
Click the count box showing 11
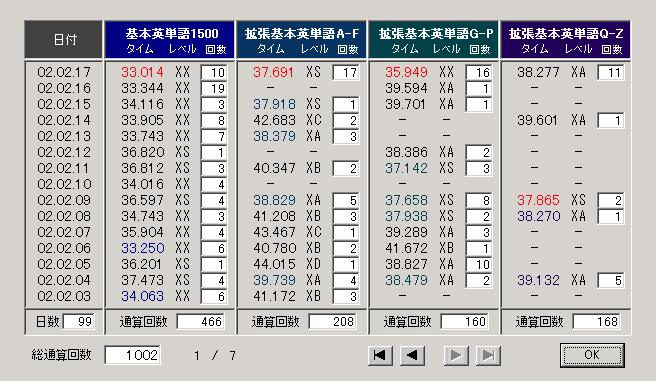coord(610,72)
